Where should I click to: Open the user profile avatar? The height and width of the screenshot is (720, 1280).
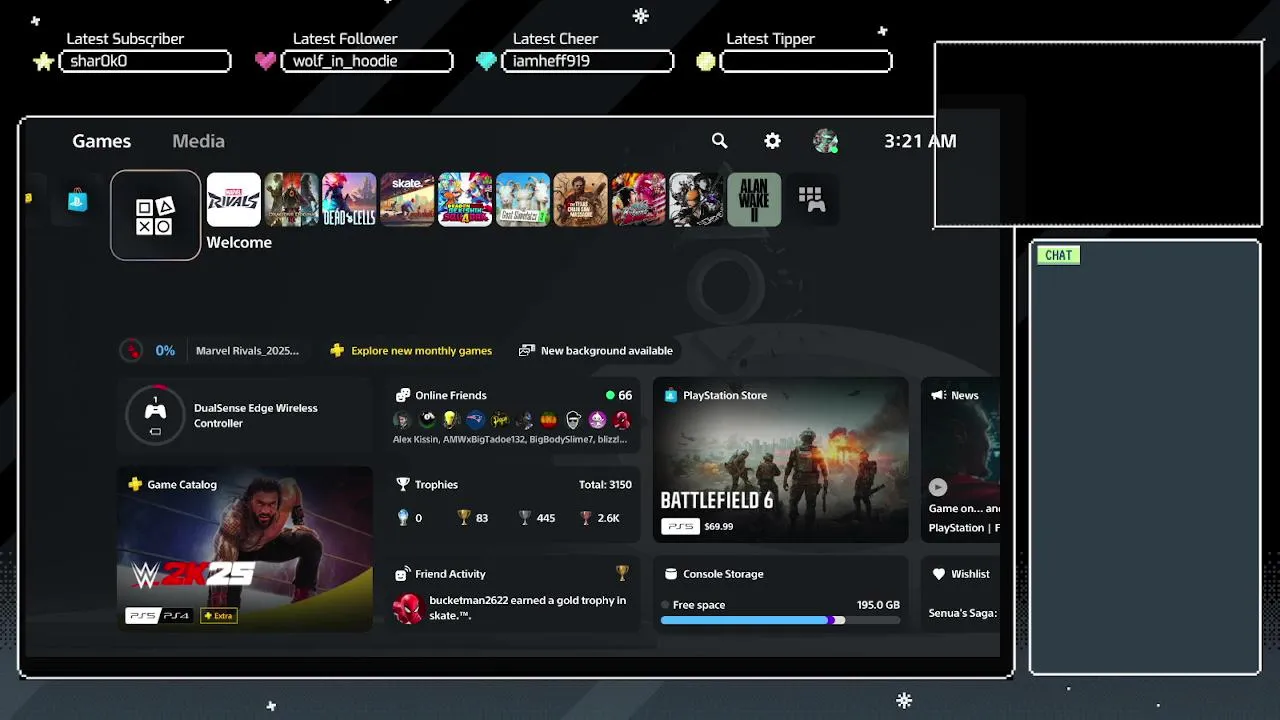tap(825, 141)
